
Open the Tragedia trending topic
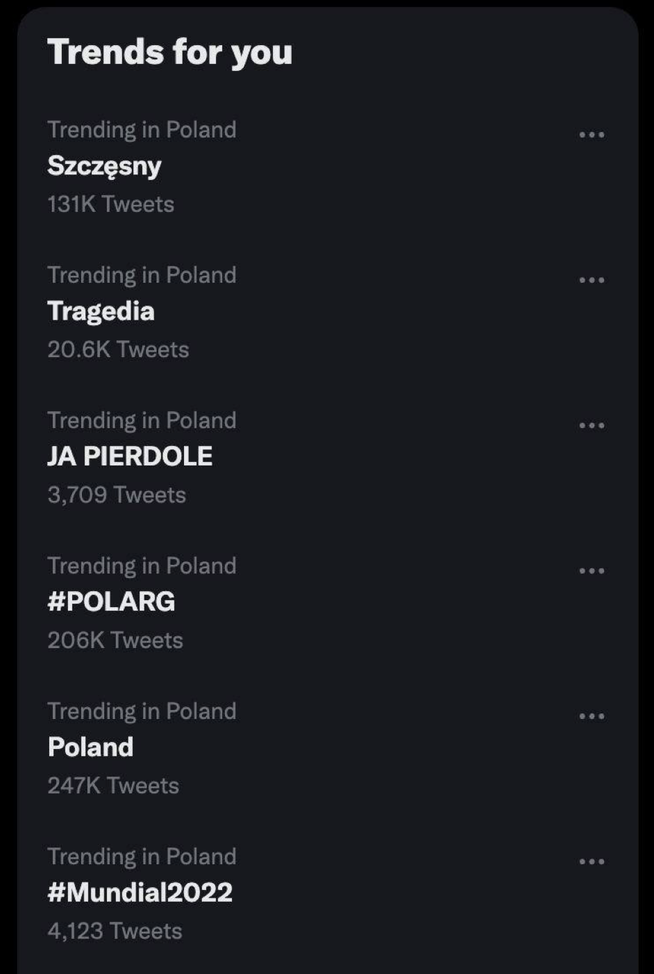click(101, 311)
